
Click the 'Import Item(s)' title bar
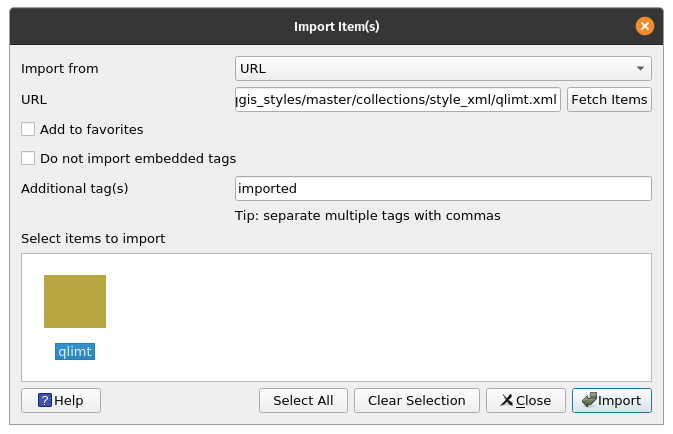pos(336,27)
